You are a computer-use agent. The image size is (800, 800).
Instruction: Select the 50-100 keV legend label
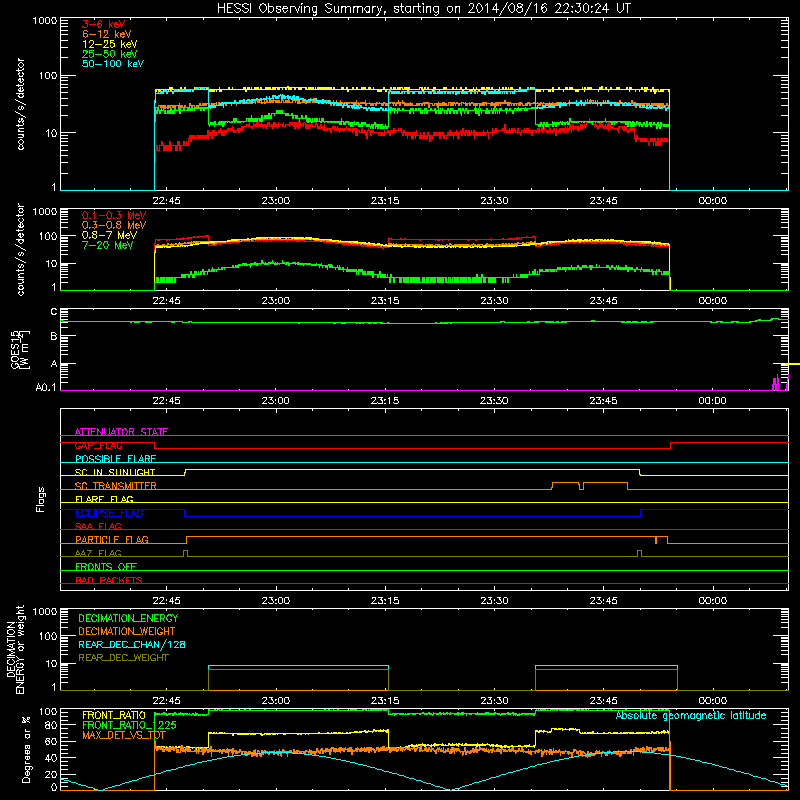(112, 64)
